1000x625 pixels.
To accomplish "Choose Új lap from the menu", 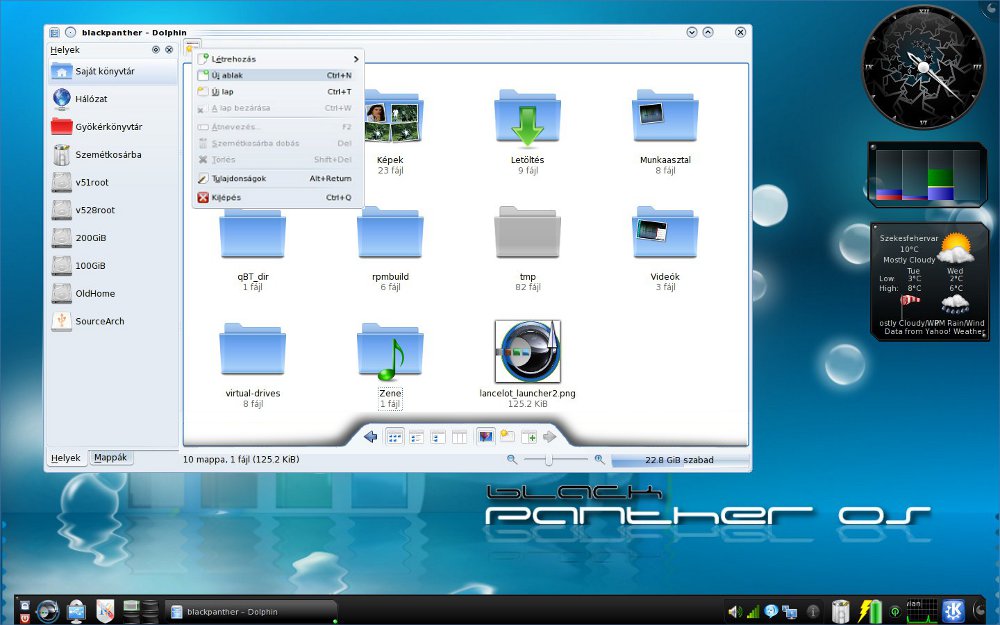I will pos(278,92).
